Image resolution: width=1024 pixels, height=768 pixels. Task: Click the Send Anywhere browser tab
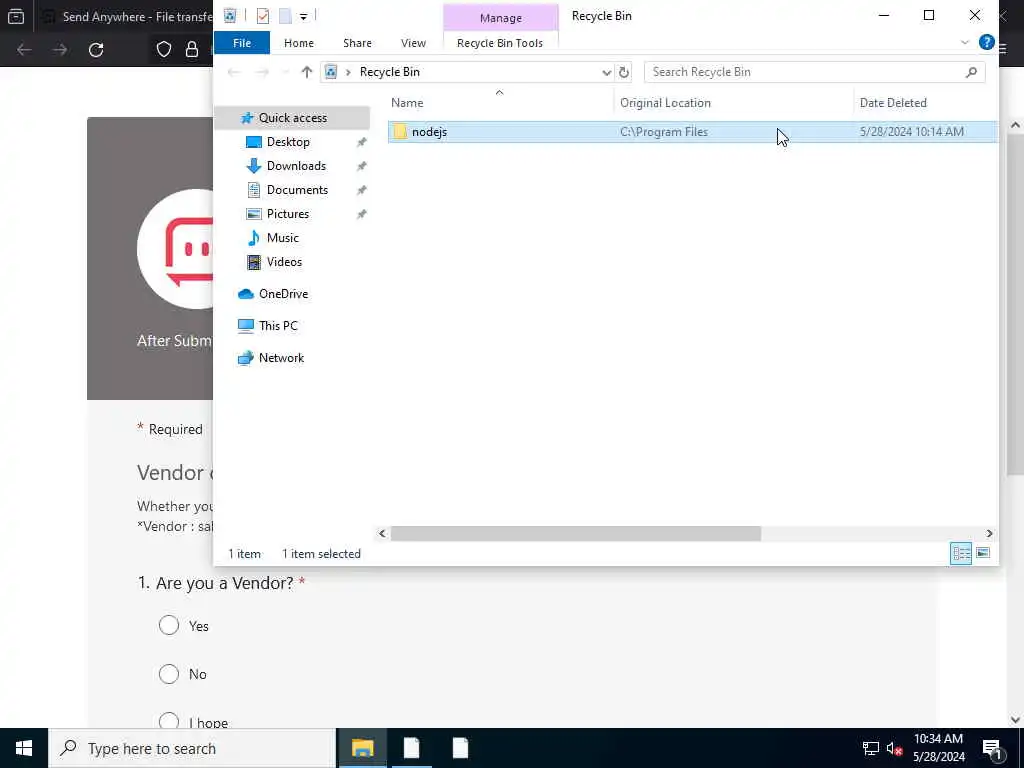127,17
